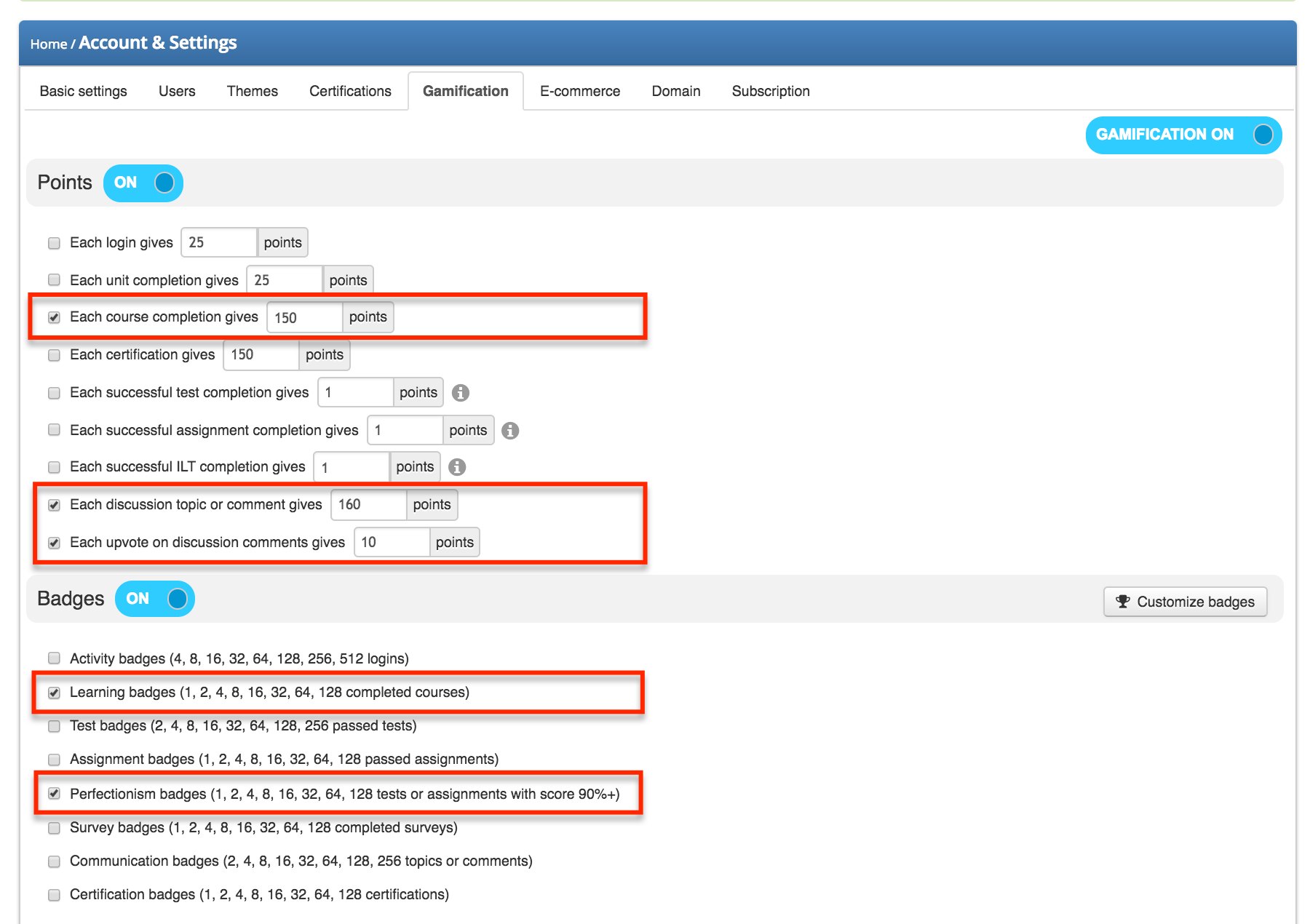The width and height of the screenshot is (1310, 924).
Task: Check Survey badges checkbox
Action: click(x=54, y=828)
